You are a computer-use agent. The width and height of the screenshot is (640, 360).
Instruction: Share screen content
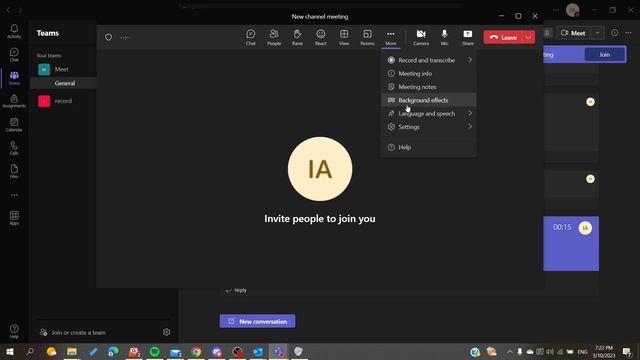pyautogui.click(x=468, y=37)
